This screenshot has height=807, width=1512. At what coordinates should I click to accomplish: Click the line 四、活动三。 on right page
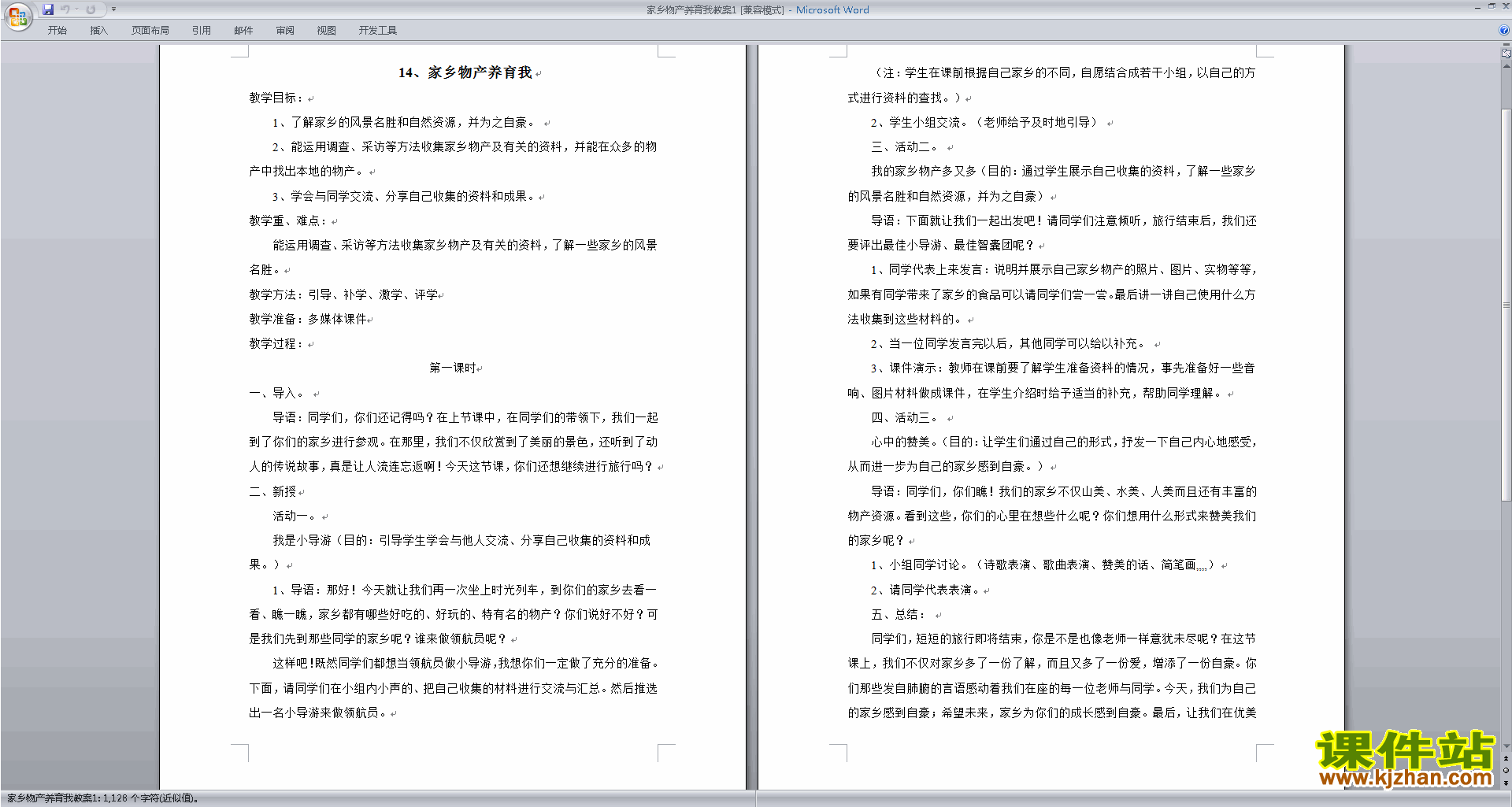click(x=906, y=417)
